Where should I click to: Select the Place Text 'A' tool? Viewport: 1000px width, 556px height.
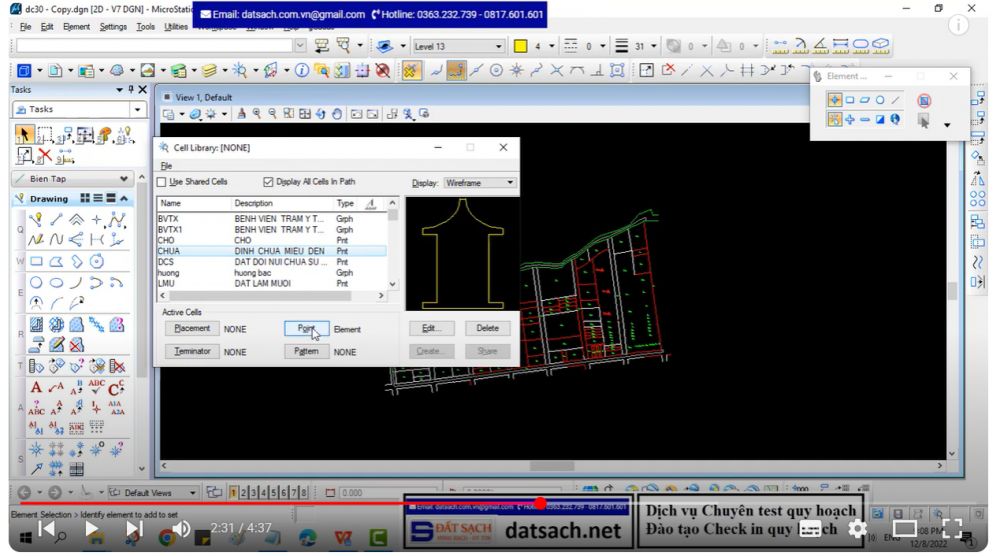(x=37, y=387)
